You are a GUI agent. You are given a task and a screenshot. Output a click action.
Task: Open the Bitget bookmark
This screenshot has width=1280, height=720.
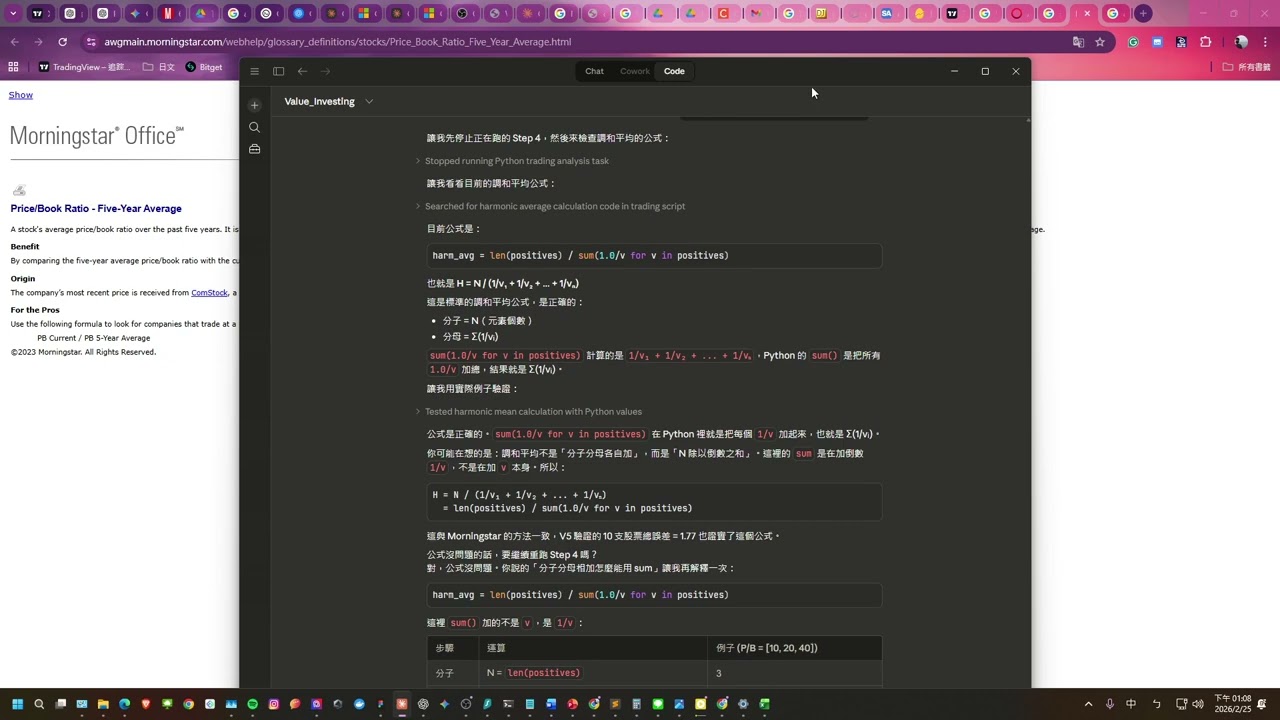click(x=204, y=67)
